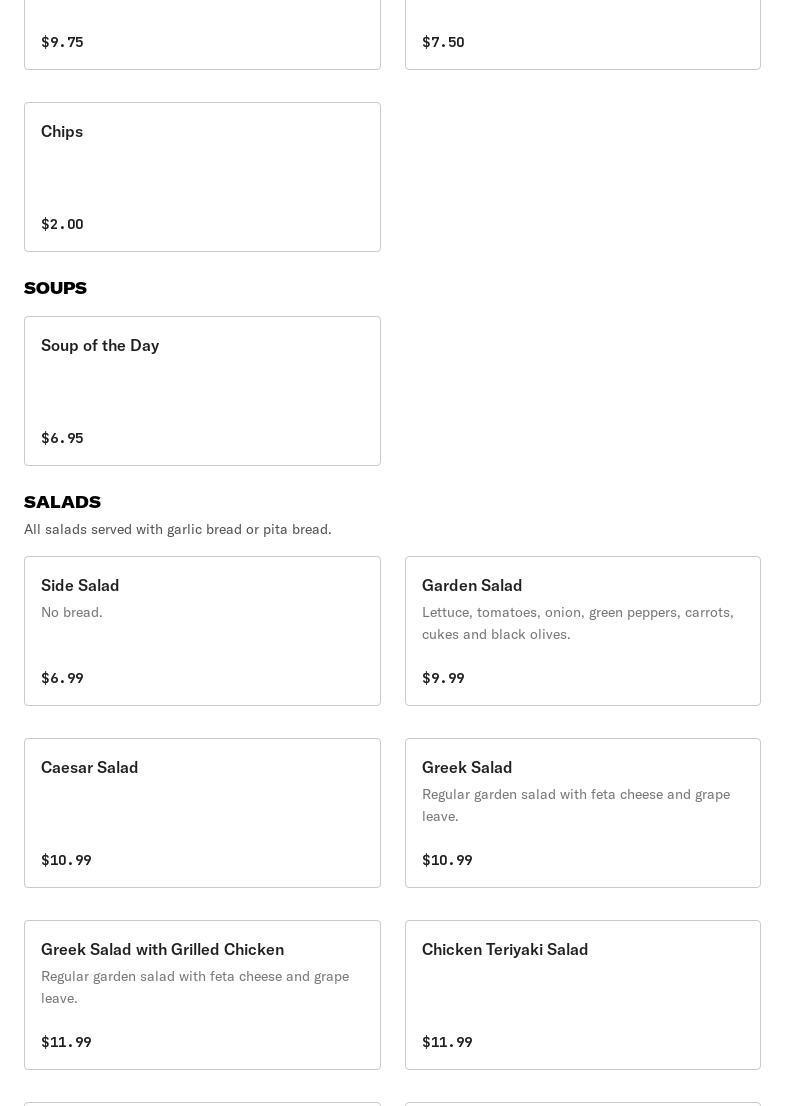The image size is (785, 1106).
Task: Click the "No bread." note on Side Salad
Action: coord(72,612)
